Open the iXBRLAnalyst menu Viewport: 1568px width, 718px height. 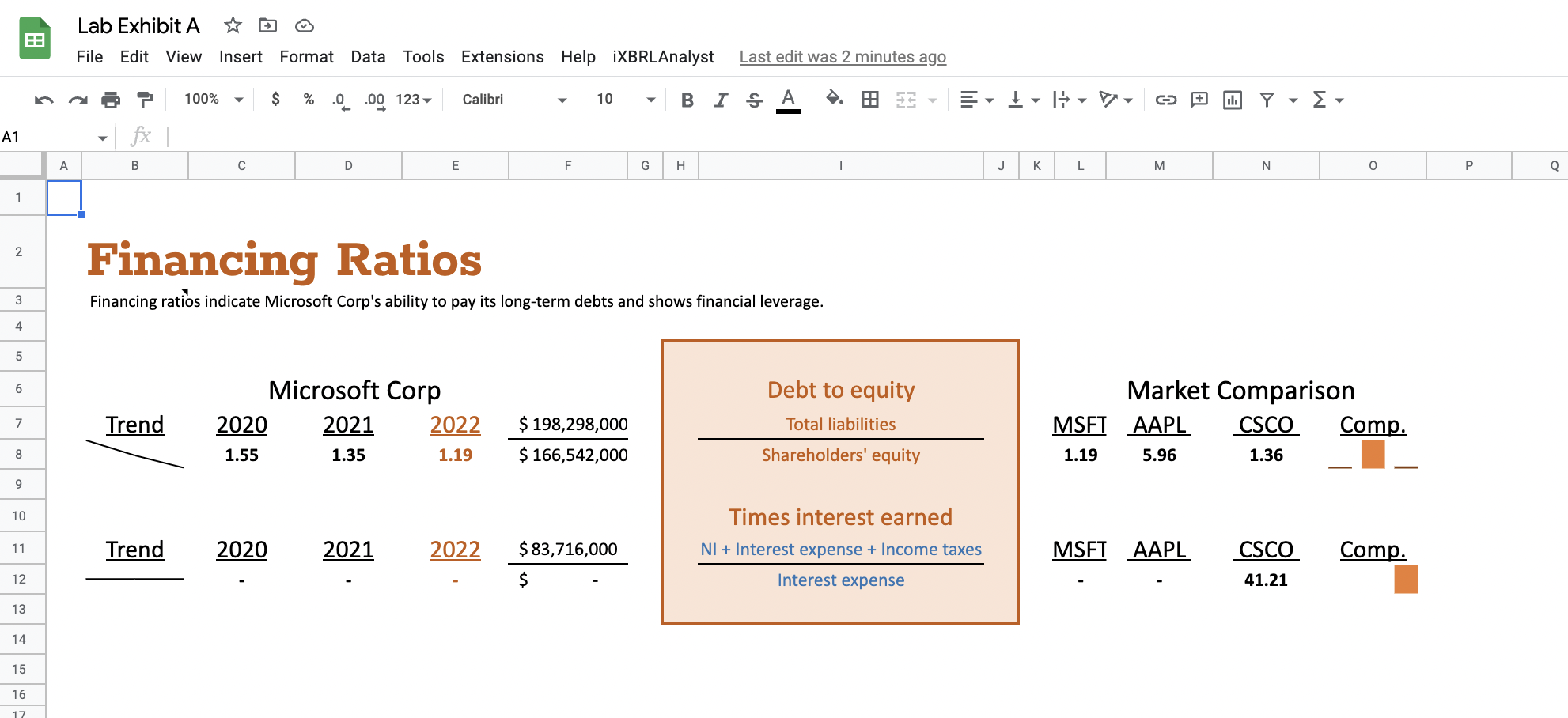[x=663, y=56]
